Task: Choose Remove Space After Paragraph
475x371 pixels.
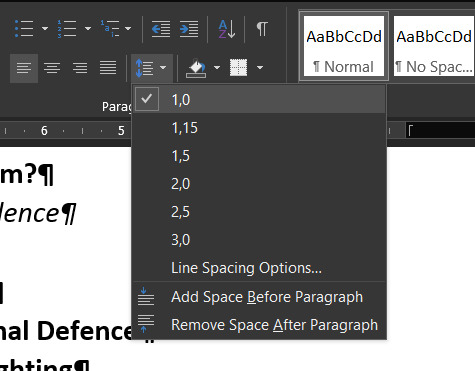Action: point(259,325)
